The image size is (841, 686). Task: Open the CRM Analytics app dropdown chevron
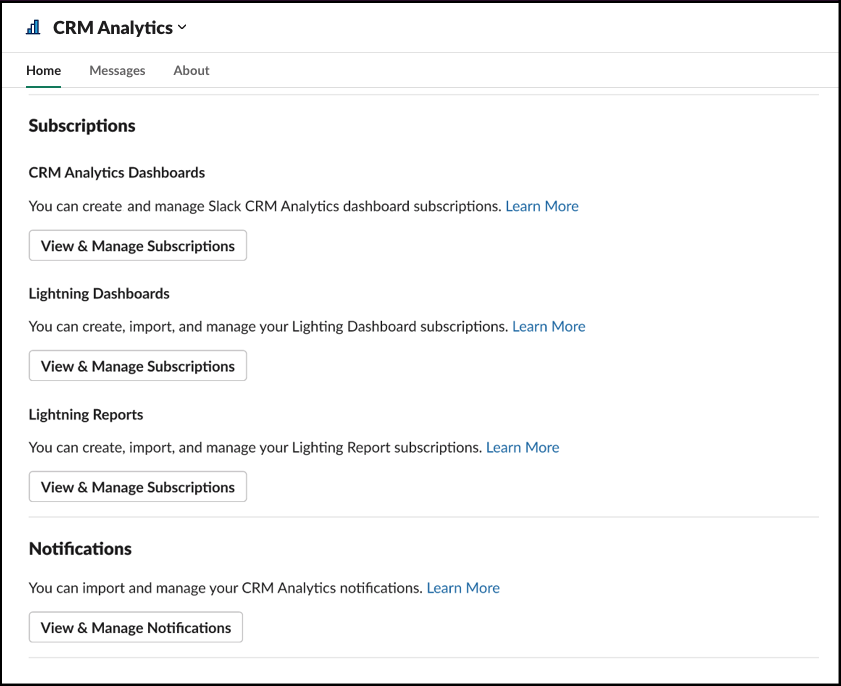tap(182, 28)
